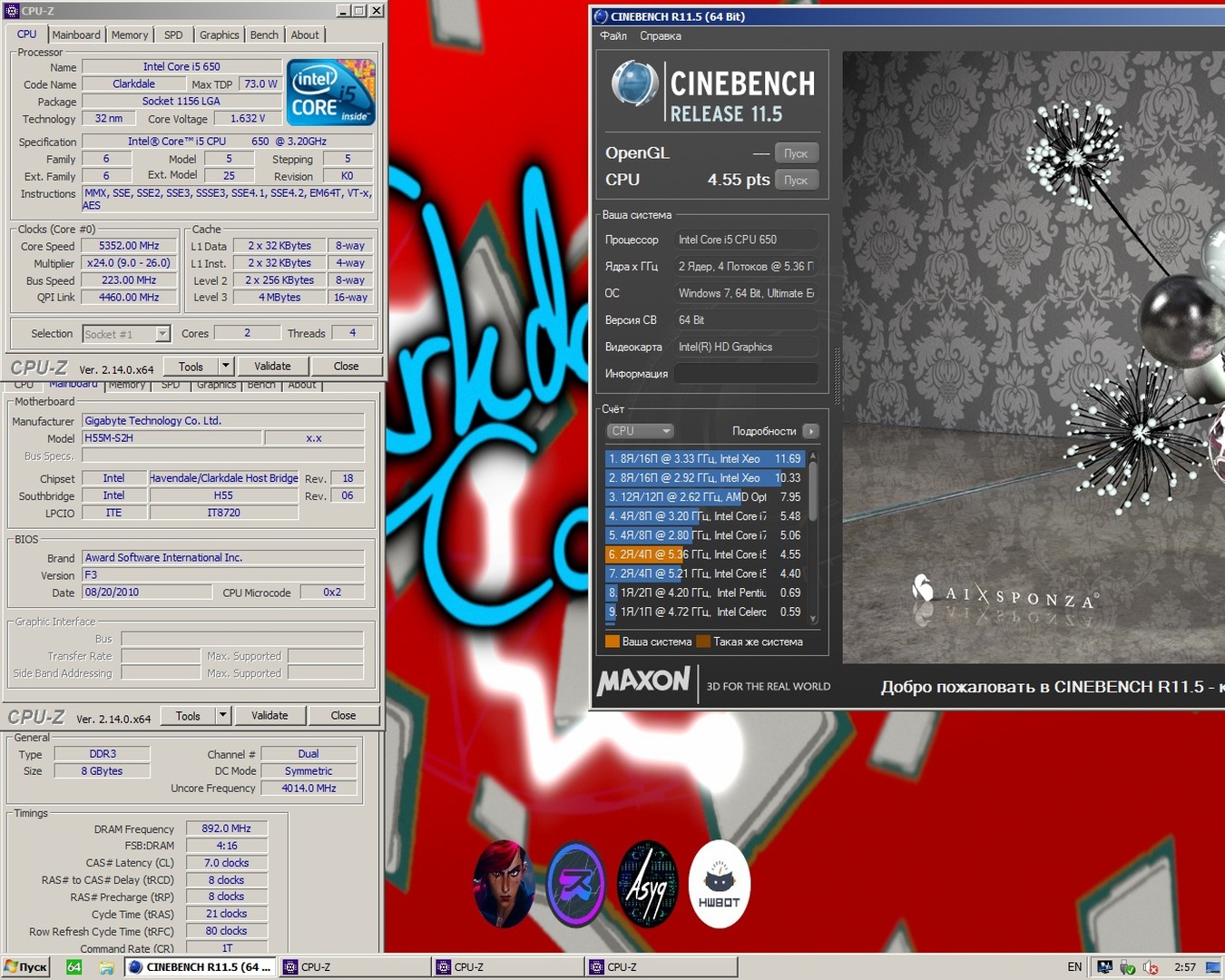Click the ranking list scroll-up arrow
The width and height of the screenshot is (1225, 980).
coord(813,455)
